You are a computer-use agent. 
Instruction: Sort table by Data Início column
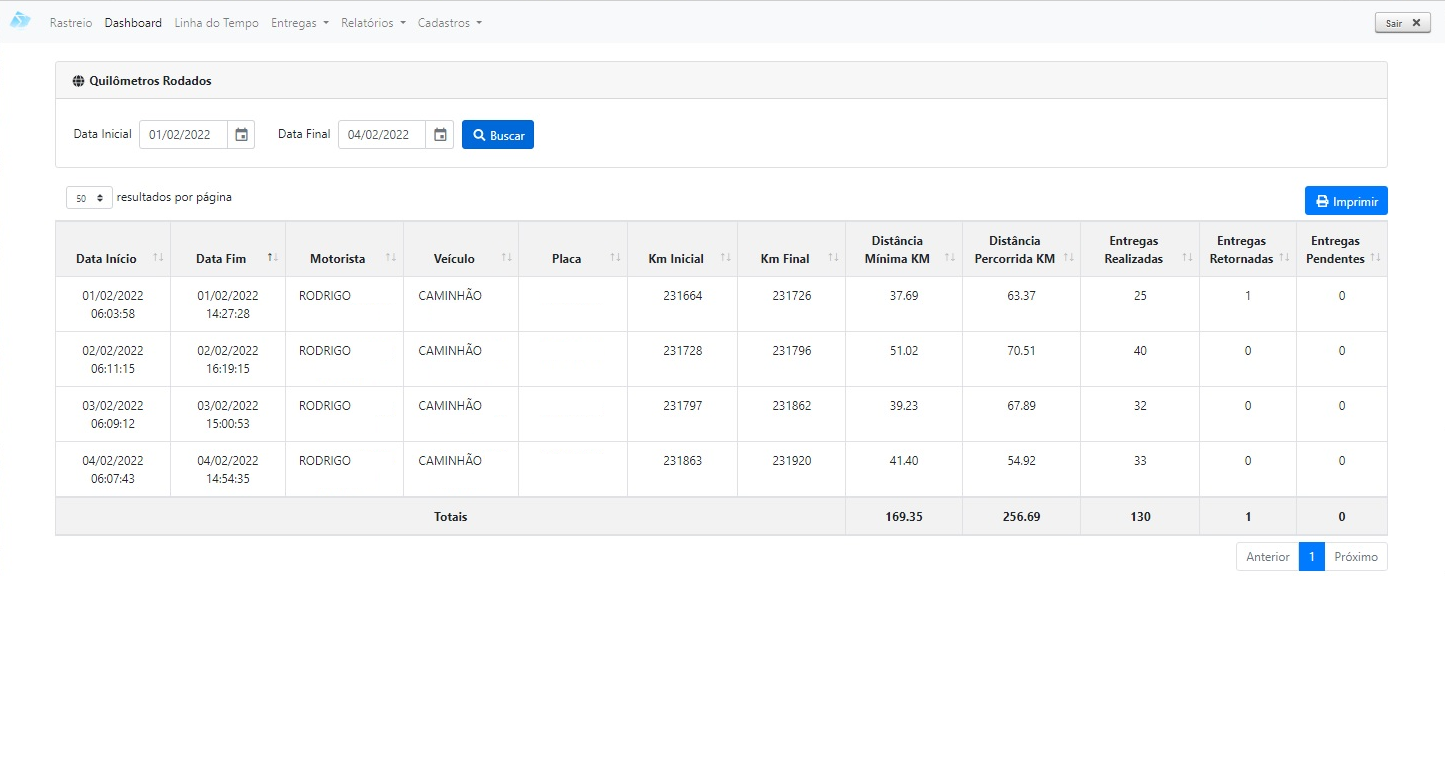(107, 259)
